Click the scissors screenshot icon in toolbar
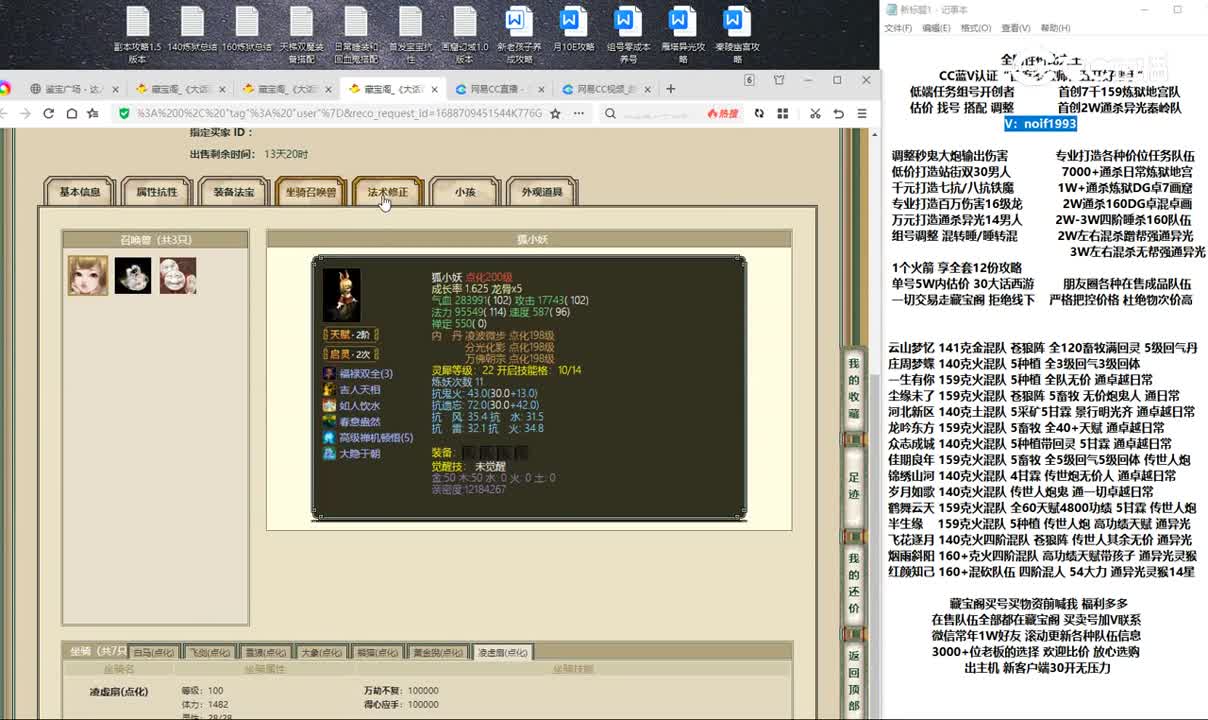The height and width of the screenshot is (720, 1208). tap(815, 114)
